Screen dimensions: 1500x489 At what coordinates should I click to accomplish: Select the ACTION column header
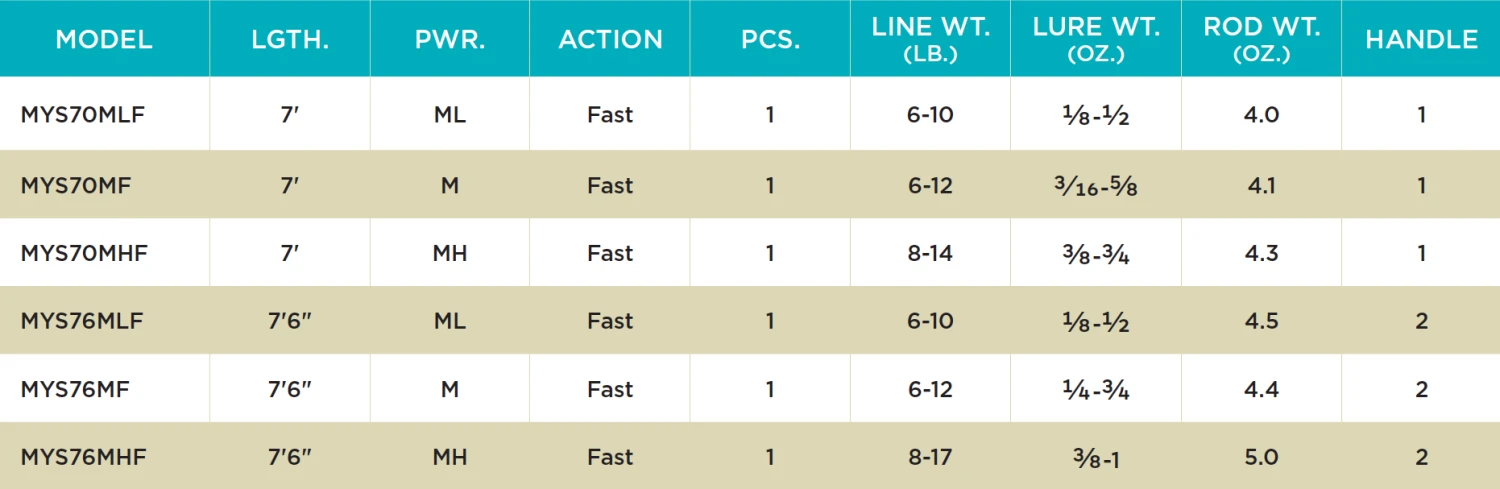[610, 40]
